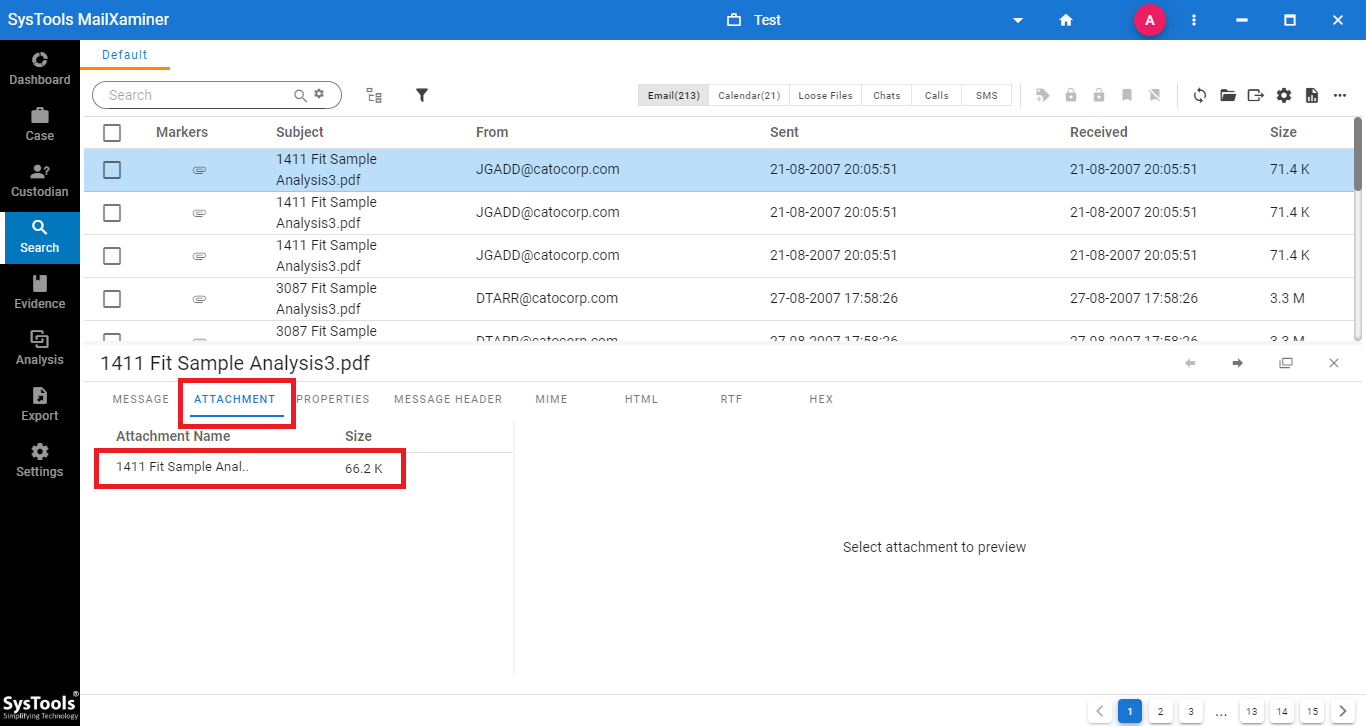The width and height of the screenshot is (1366, 726).
Task: Open the user avatar A menu
Action: point(1150,20)
